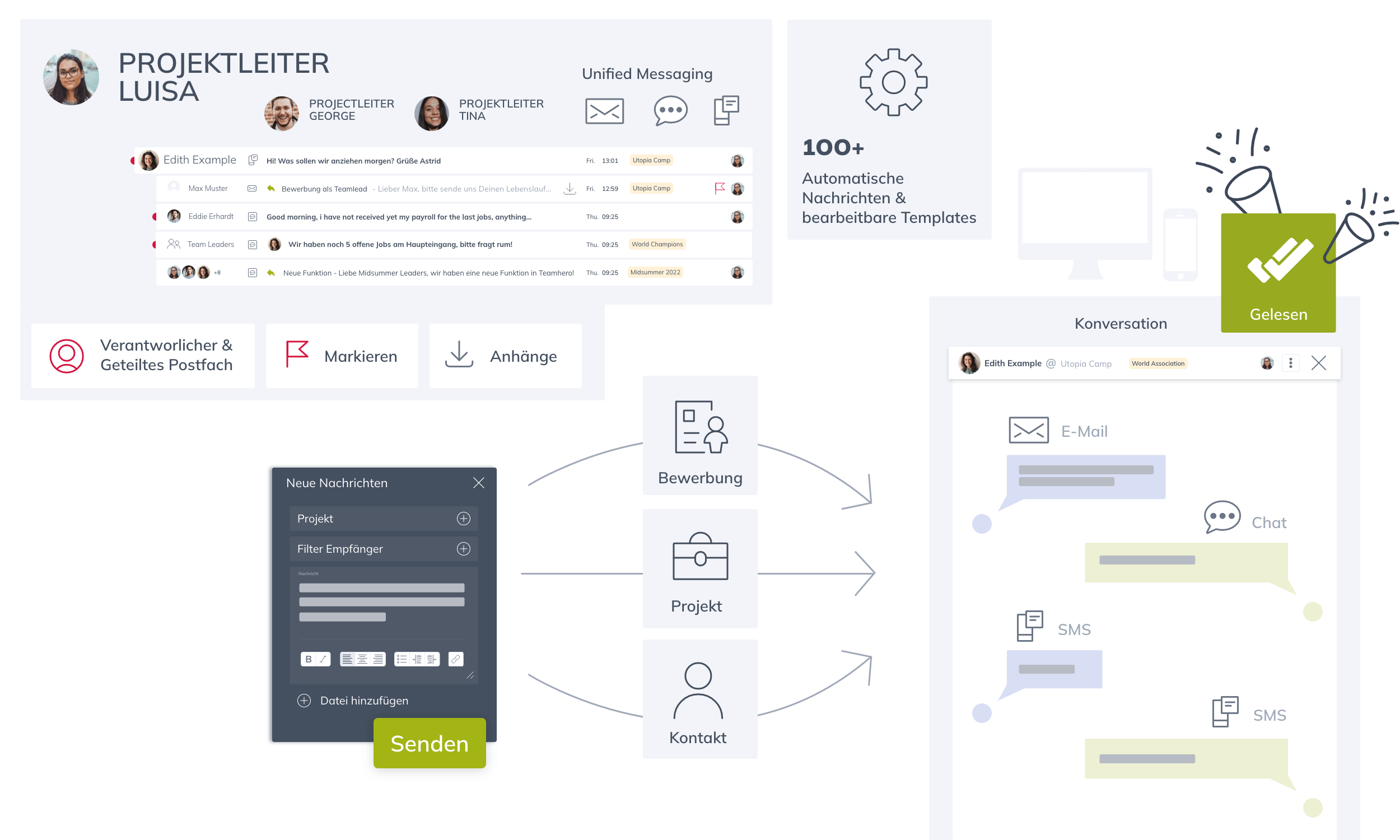This screenshot has height=840, width=1400.
Task: Expand the Filter Empfänger plus icon
Action: coord(463,548)
